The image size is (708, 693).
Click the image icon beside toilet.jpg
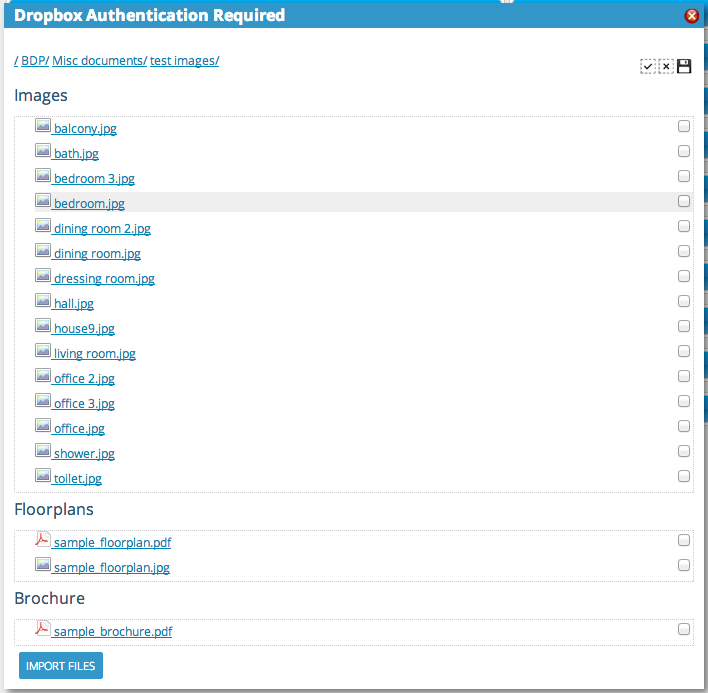coord(43,475)
